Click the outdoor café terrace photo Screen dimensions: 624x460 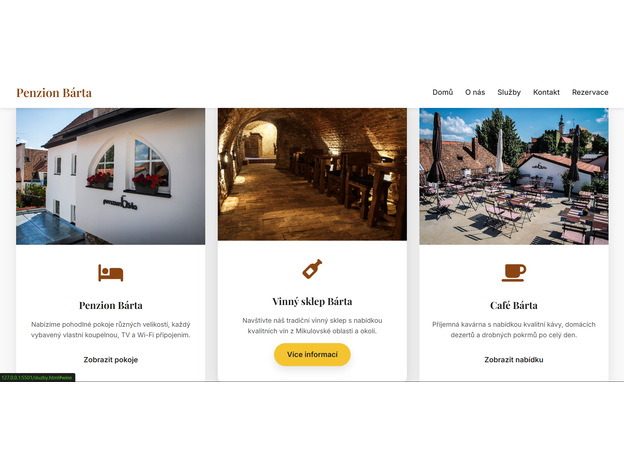(514, 176)
